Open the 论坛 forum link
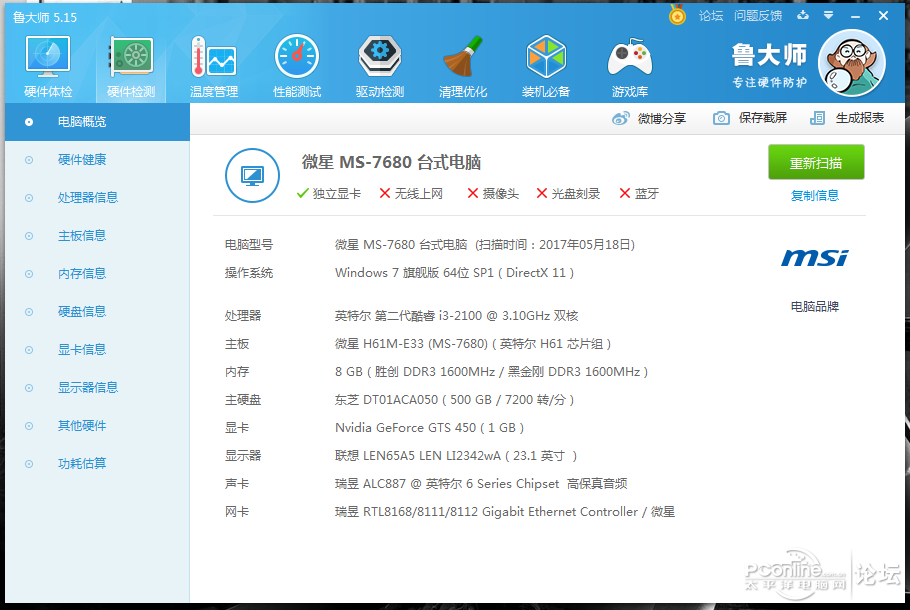Viewport: 910px width, 610px height. pos(711,16)
